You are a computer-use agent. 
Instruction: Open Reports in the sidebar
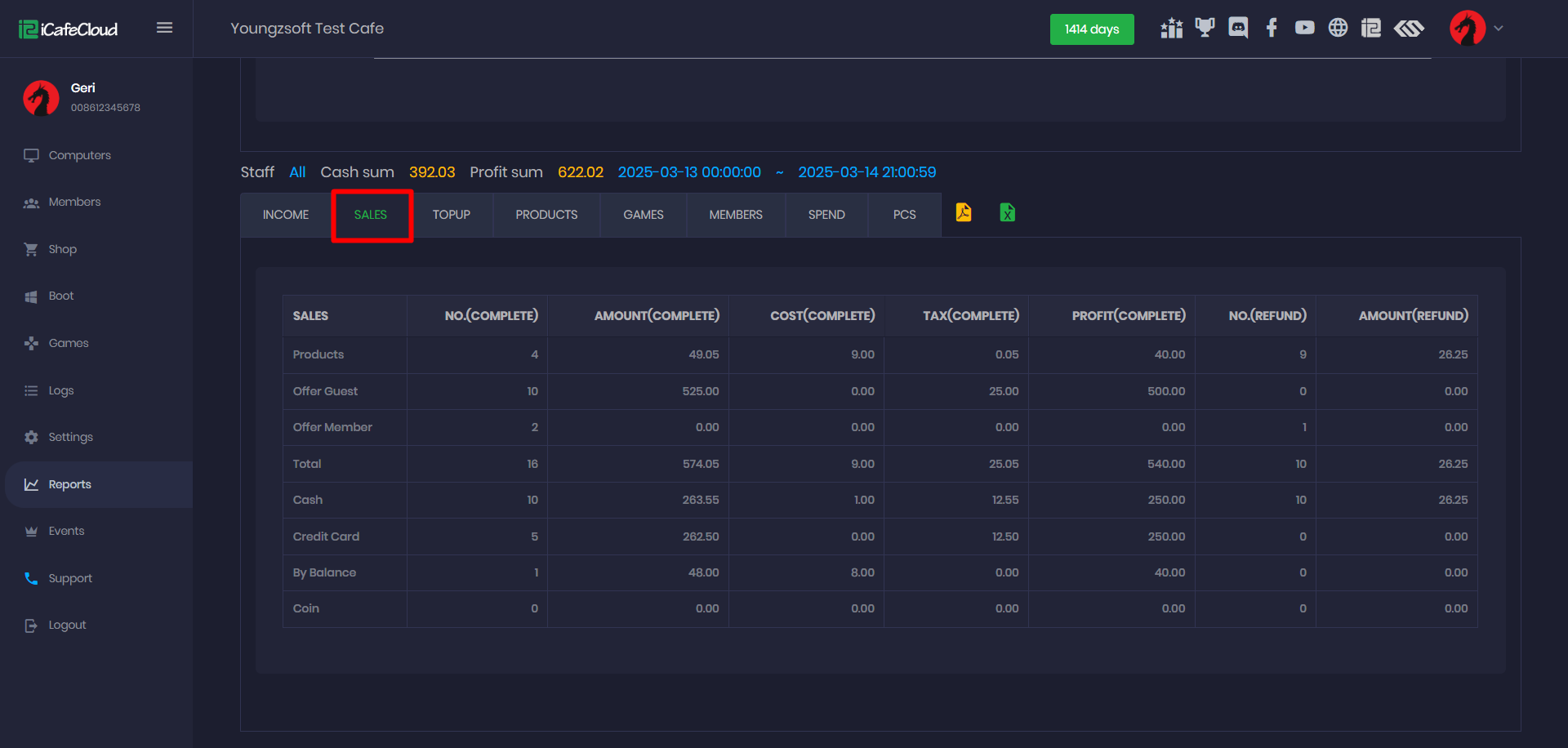coord(69,483)
